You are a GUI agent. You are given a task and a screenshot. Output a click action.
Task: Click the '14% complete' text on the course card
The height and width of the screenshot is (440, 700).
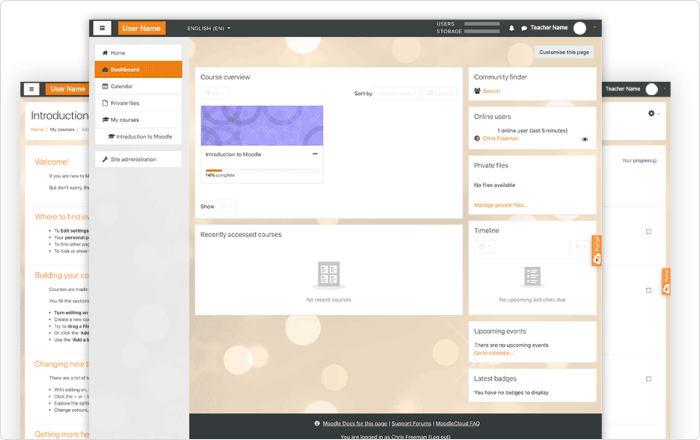click(x=220, y=175)
